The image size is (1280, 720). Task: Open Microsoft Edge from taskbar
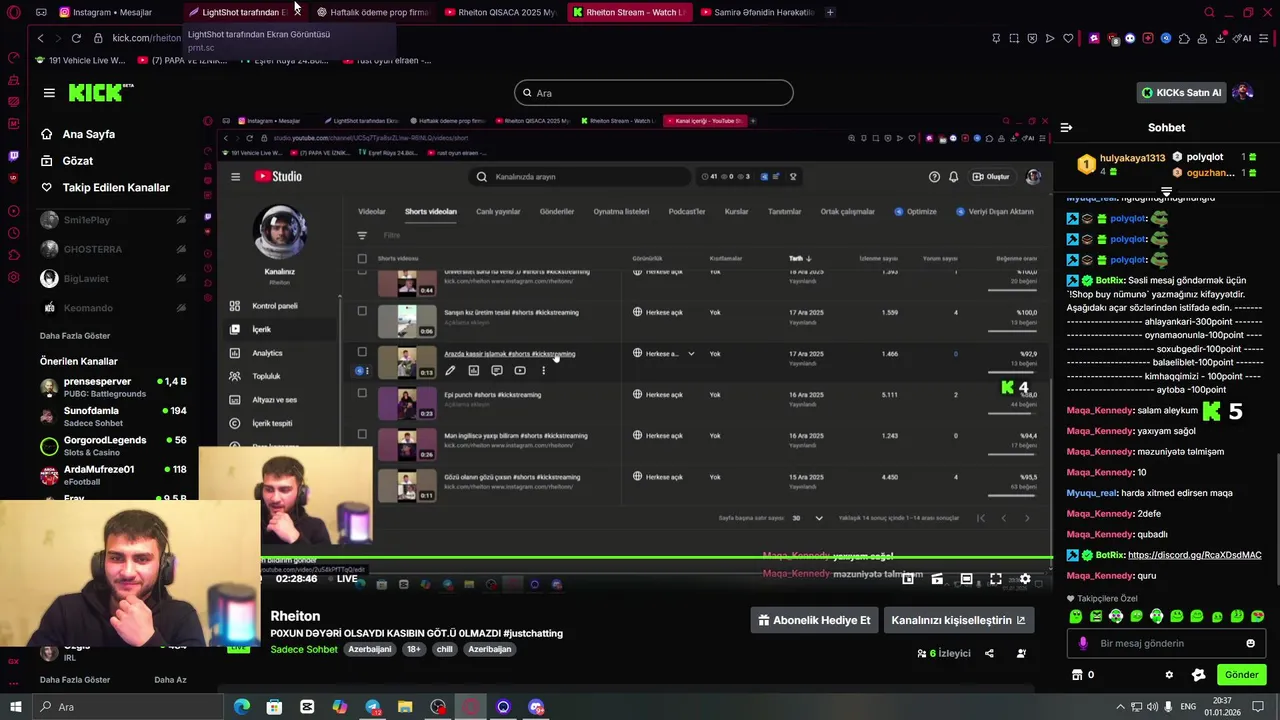(242, 707)
